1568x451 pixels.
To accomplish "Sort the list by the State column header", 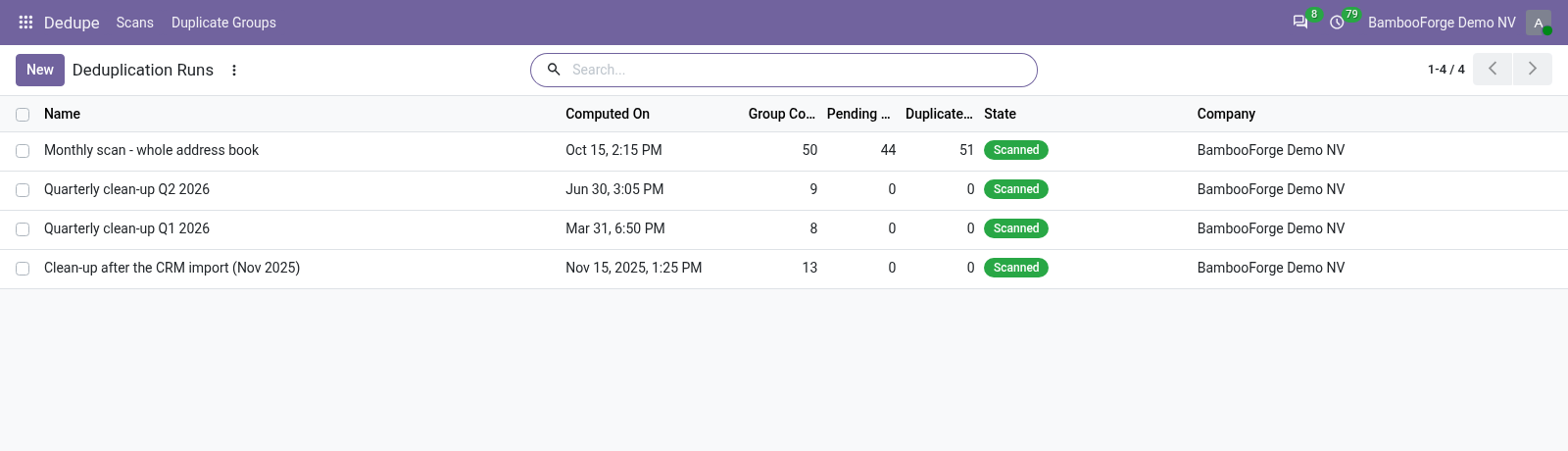I will pos(1000,114).
